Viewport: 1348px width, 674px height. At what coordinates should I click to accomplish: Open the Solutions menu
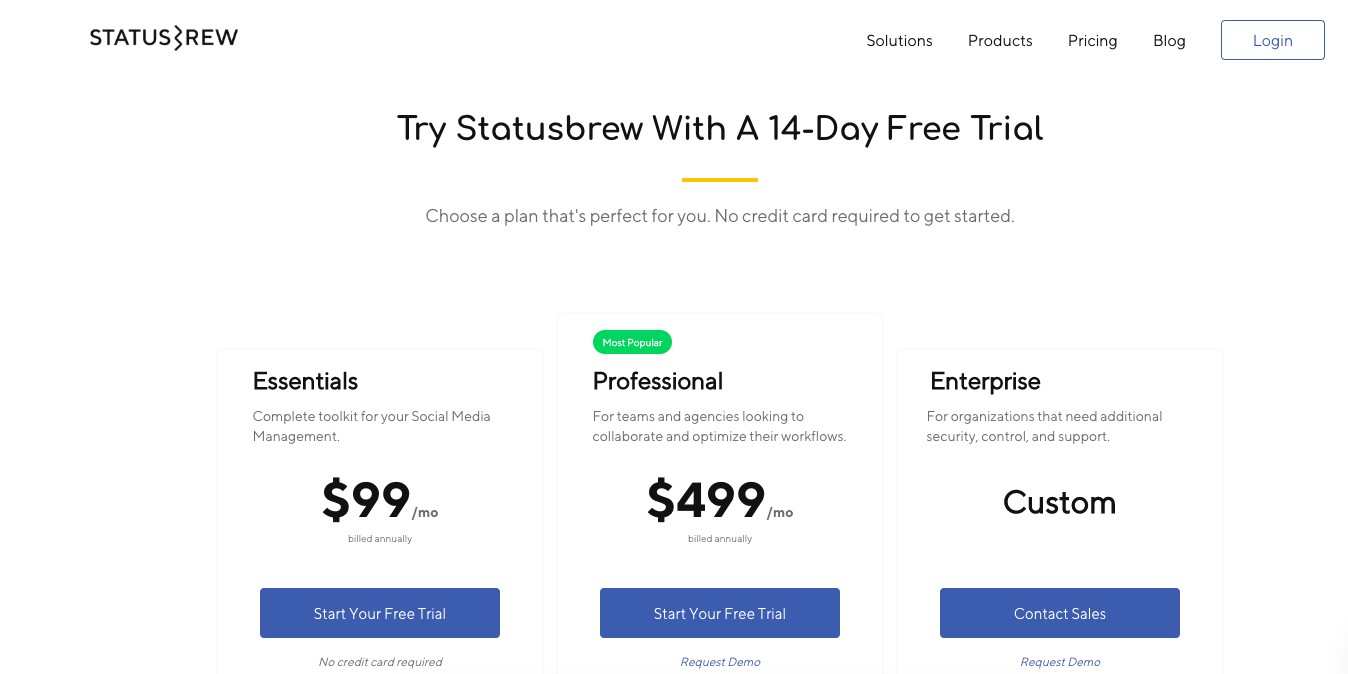click(x=899, y=41)
